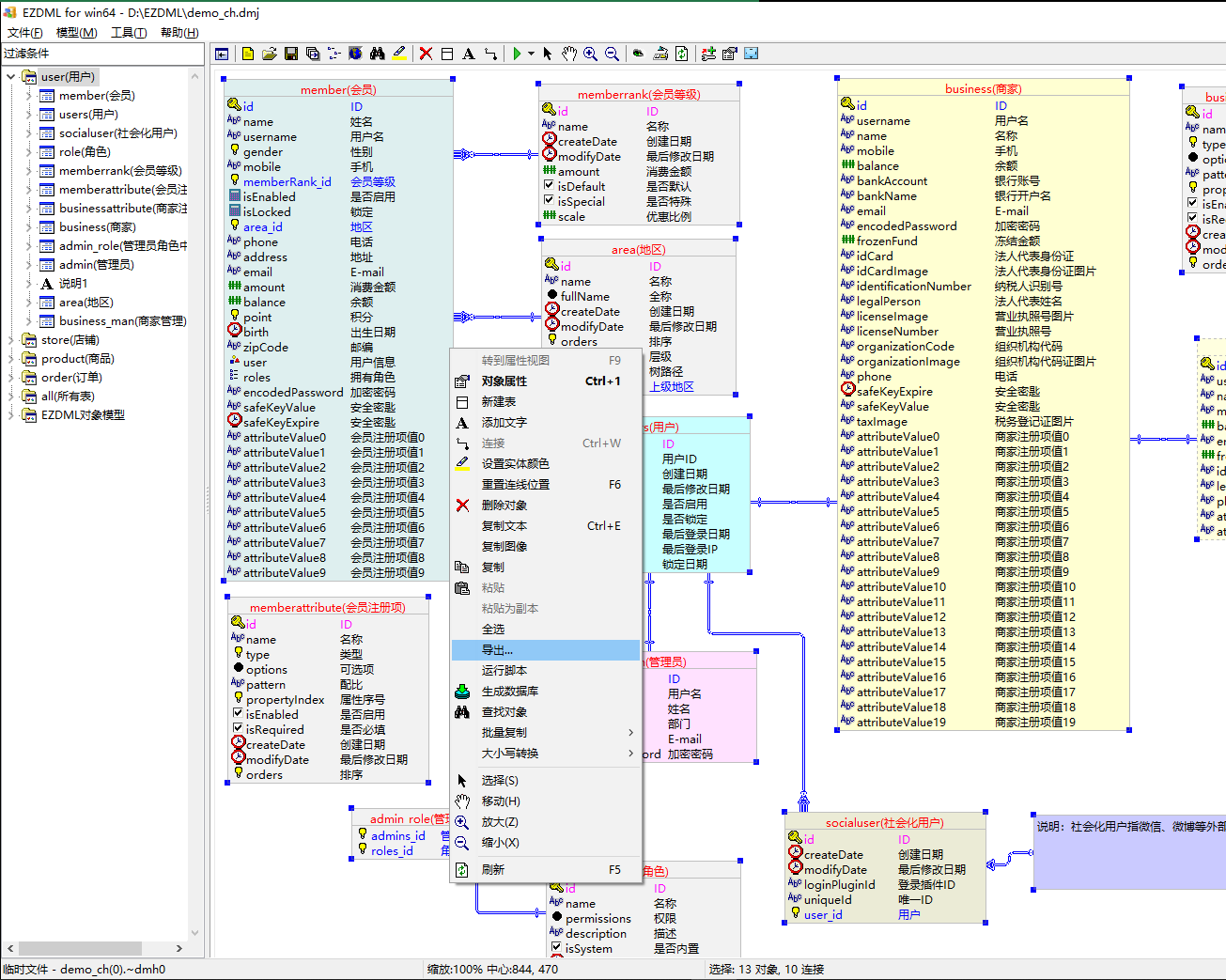
Task: Expand the store(店铺) tree node
Action: [x=11, y=340]
